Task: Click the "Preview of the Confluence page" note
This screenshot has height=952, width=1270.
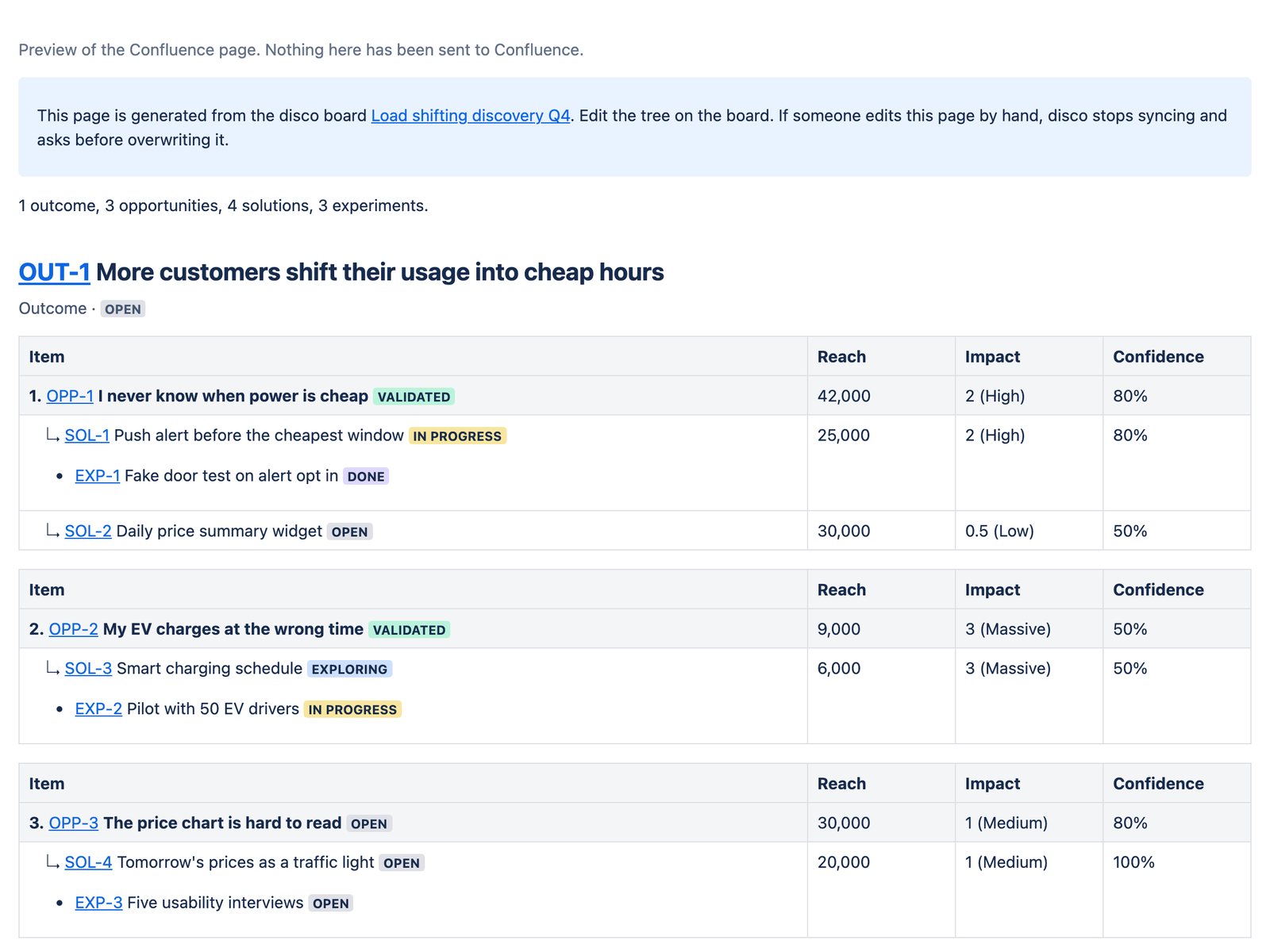Action: tap(301, 50)
